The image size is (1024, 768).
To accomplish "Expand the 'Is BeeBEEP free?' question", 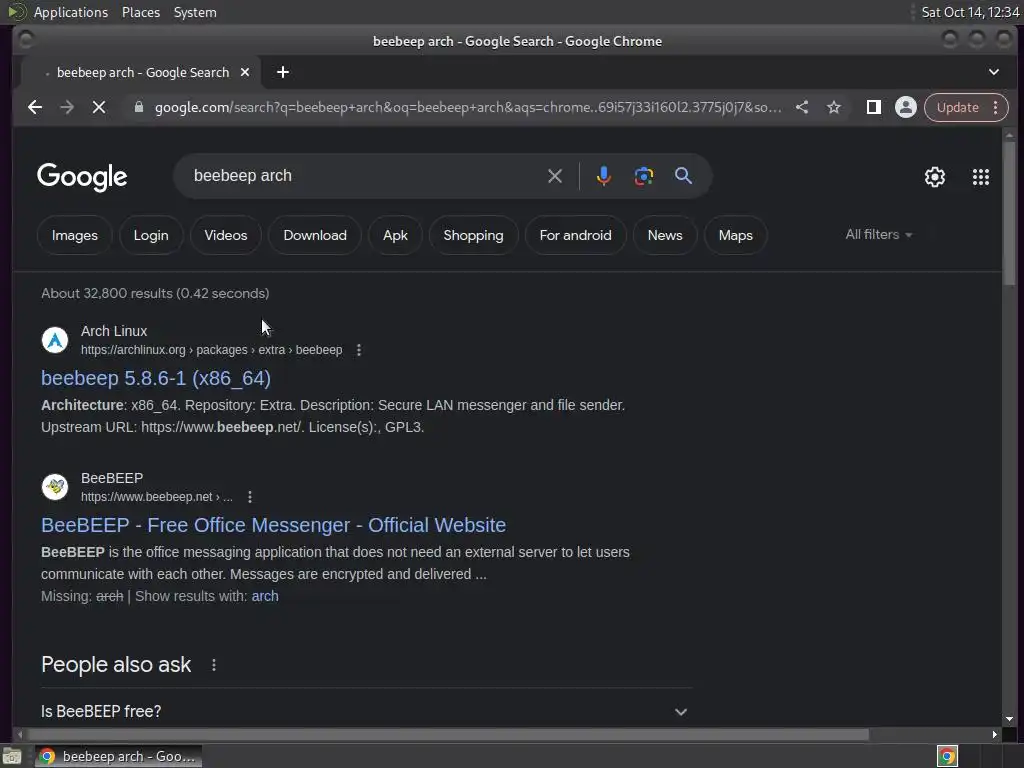I will click(366, 711).
